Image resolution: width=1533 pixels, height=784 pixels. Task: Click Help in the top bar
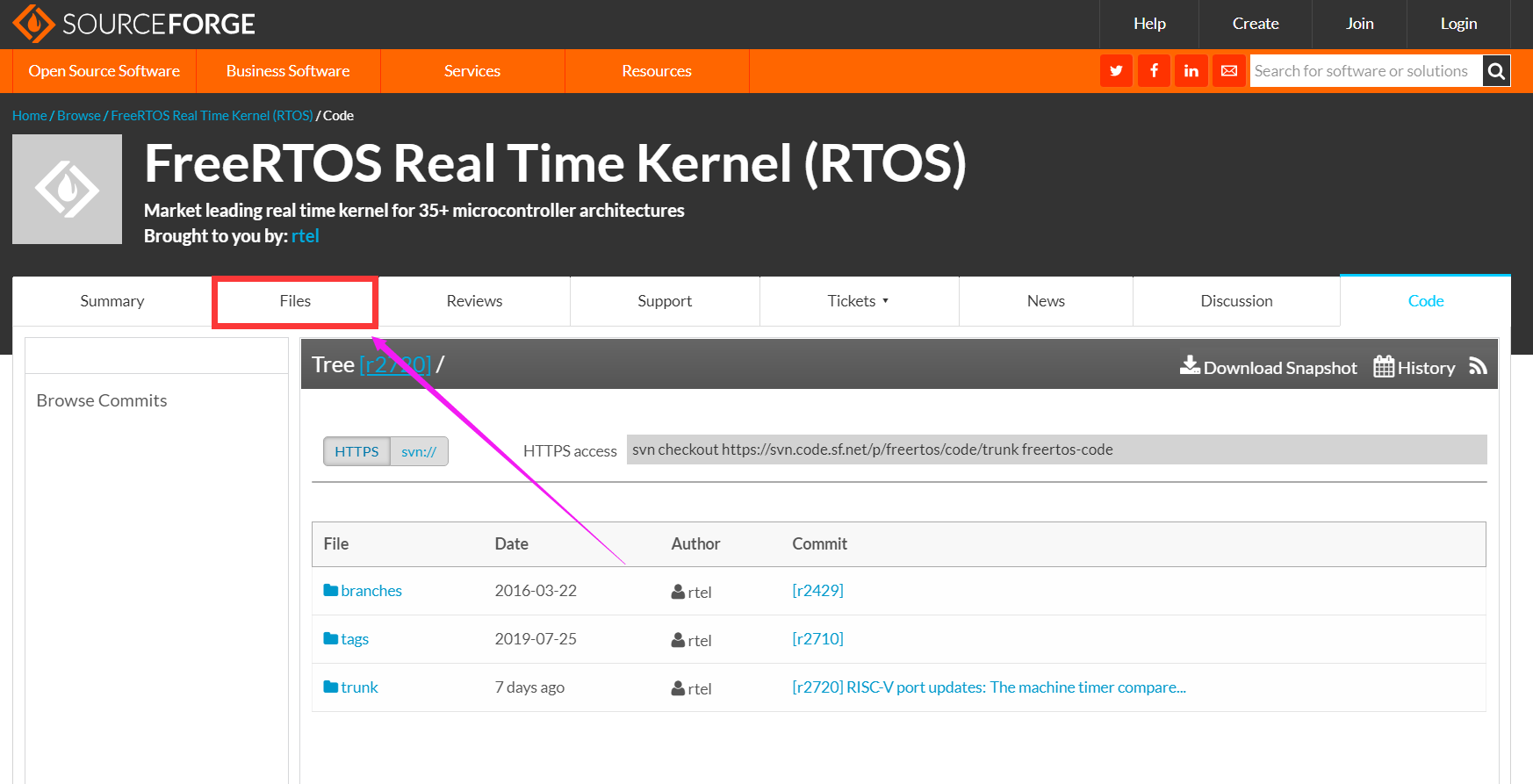[1149, 24]
